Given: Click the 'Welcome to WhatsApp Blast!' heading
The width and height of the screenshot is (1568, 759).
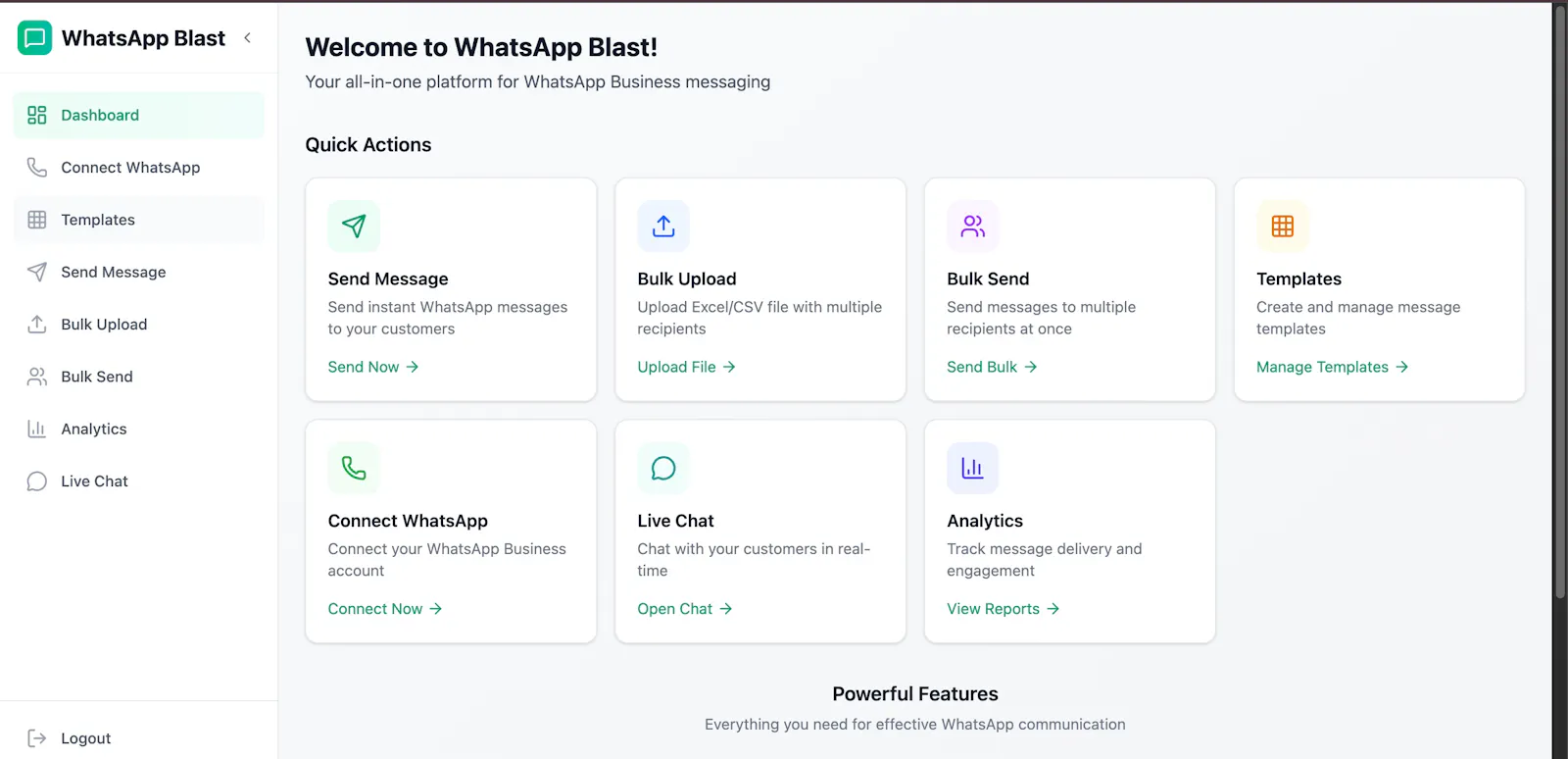Looking at the screenshot, I should 481,47.
